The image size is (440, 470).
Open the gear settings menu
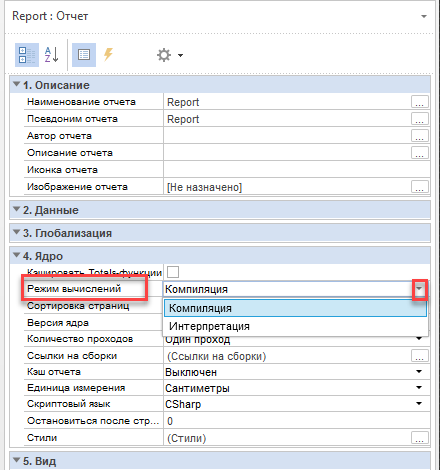click(x=170, y=55)
